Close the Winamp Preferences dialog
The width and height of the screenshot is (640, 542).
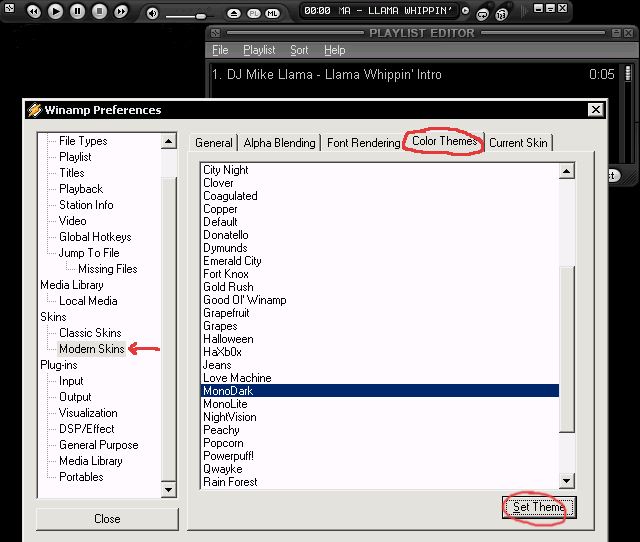pos(596,109)
